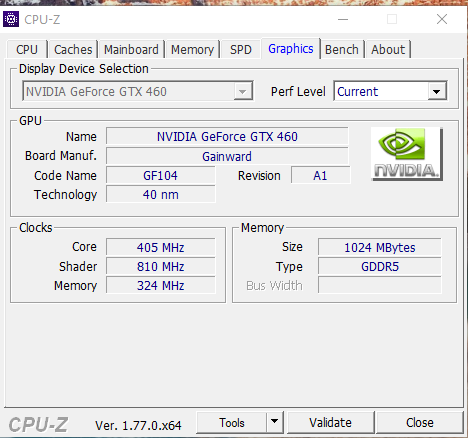The width and height of the screenshot is (468, 438).
Task: Click the 324 MHz memory clock value
Action: pyautogui.click(x=160, y=286)
